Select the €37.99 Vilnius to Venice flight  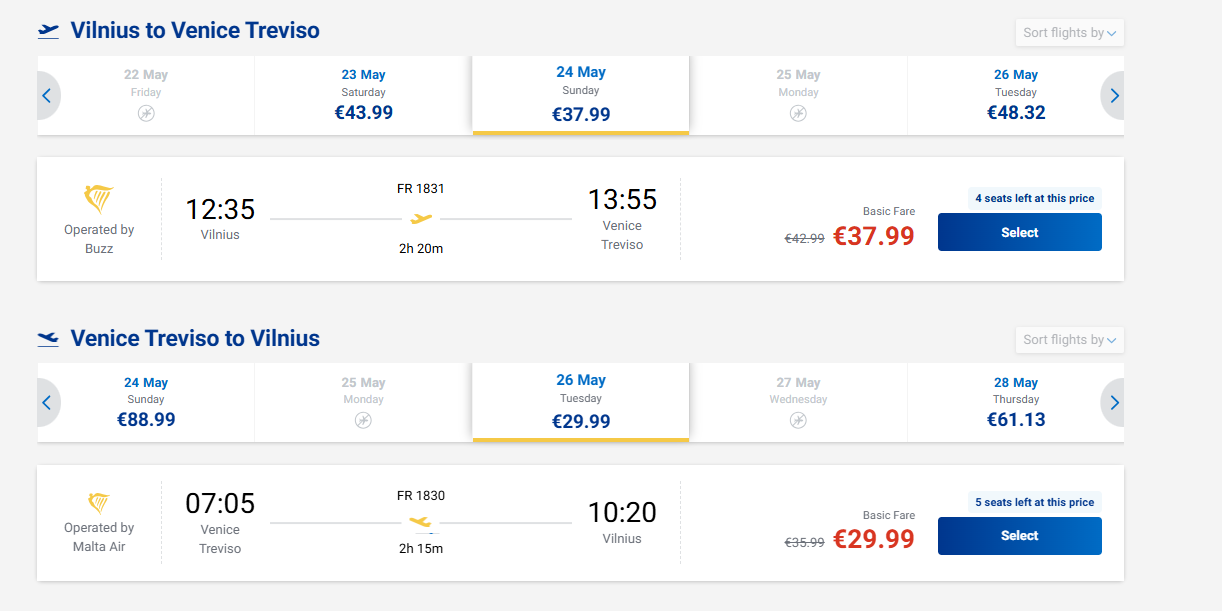(x=1019, y=232)
